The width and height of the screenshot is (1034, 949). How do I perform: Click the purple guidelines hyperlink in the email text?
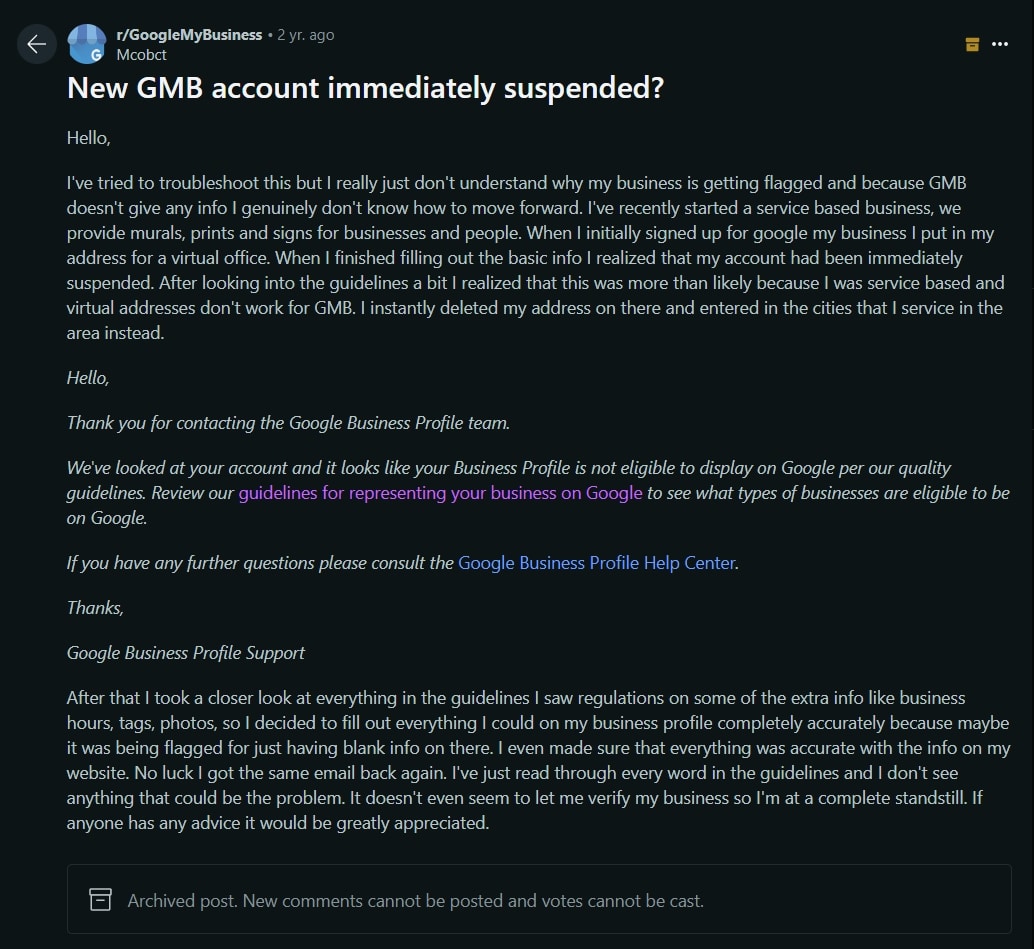(x=440, y=492)
